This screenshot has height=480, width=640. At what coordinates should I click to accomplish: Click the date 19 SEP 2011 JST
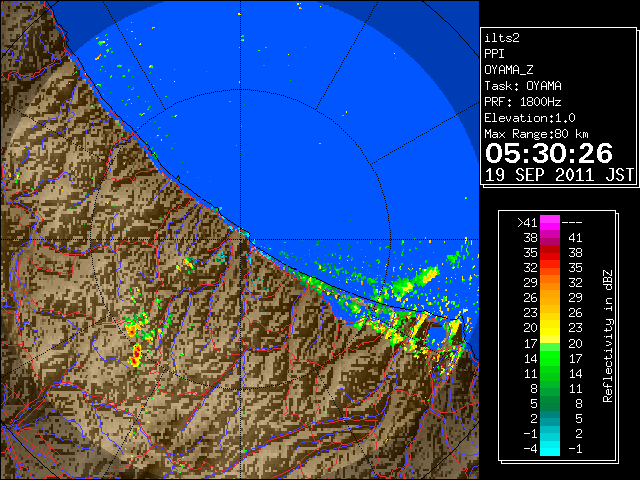pos(559,175)
